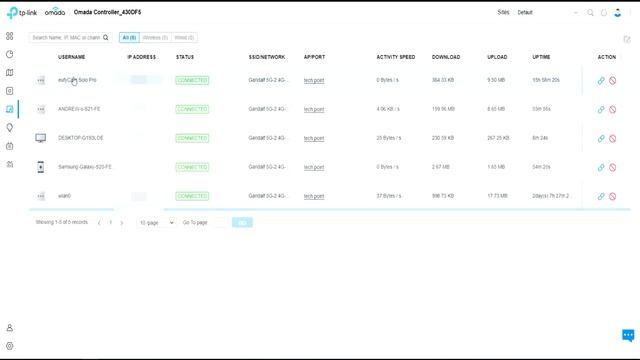Image resolution: width=640 pixels, height=360 pixels.
Task: Block the DESKTOP client
Action: [612, 138]
